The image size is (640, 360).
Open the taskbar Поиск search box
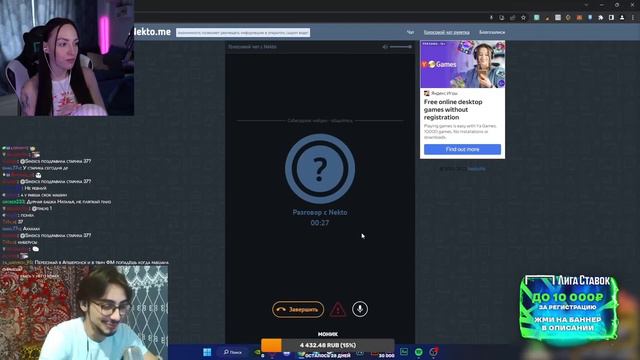(233, 352)
